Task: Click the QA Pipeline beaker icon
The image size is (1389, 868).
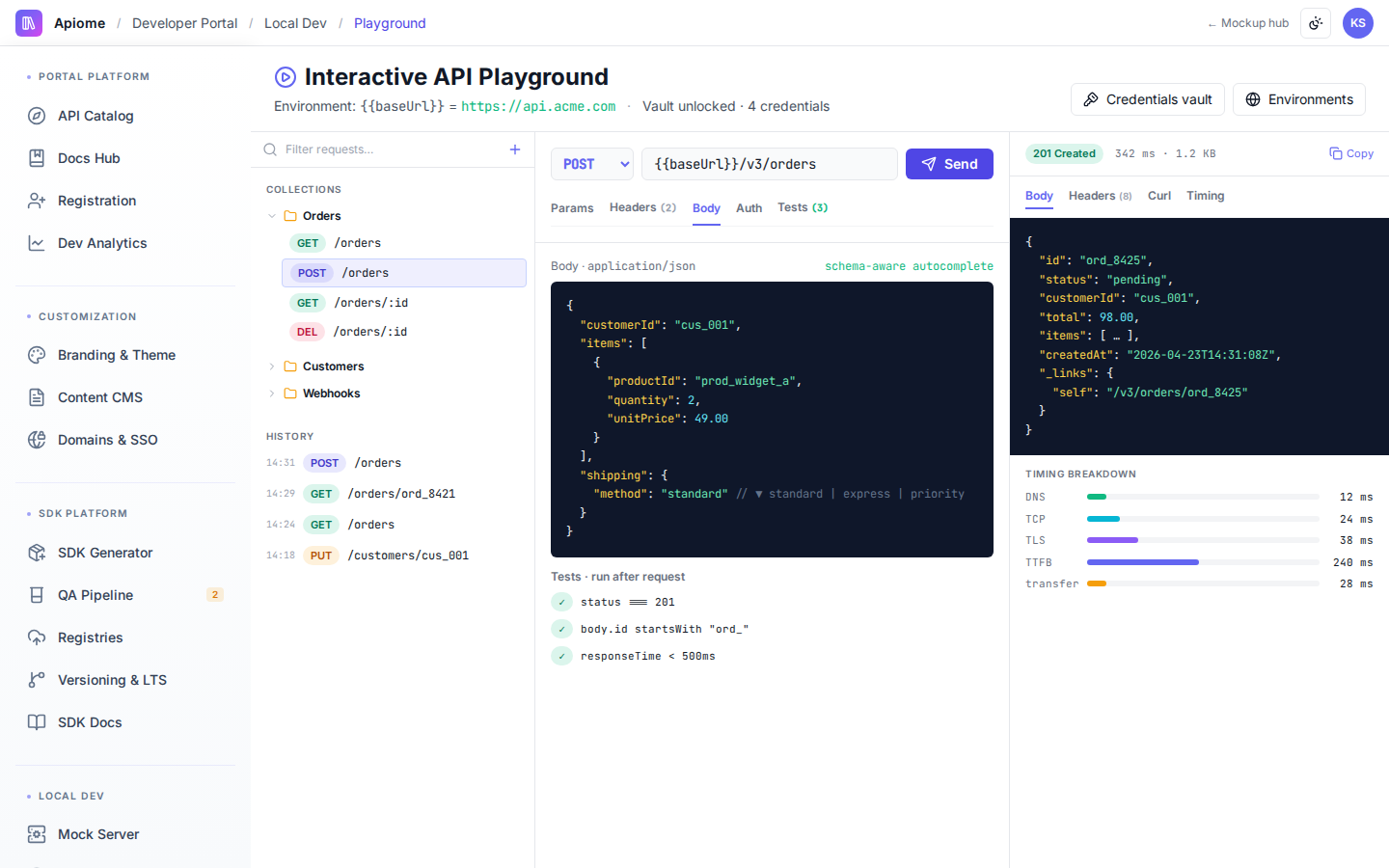Action: pos(37,595)
